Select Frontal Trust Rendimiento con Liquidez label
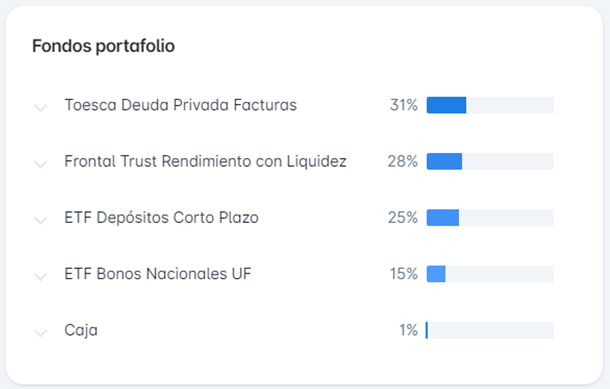610x389 pixels. point(205,161)
